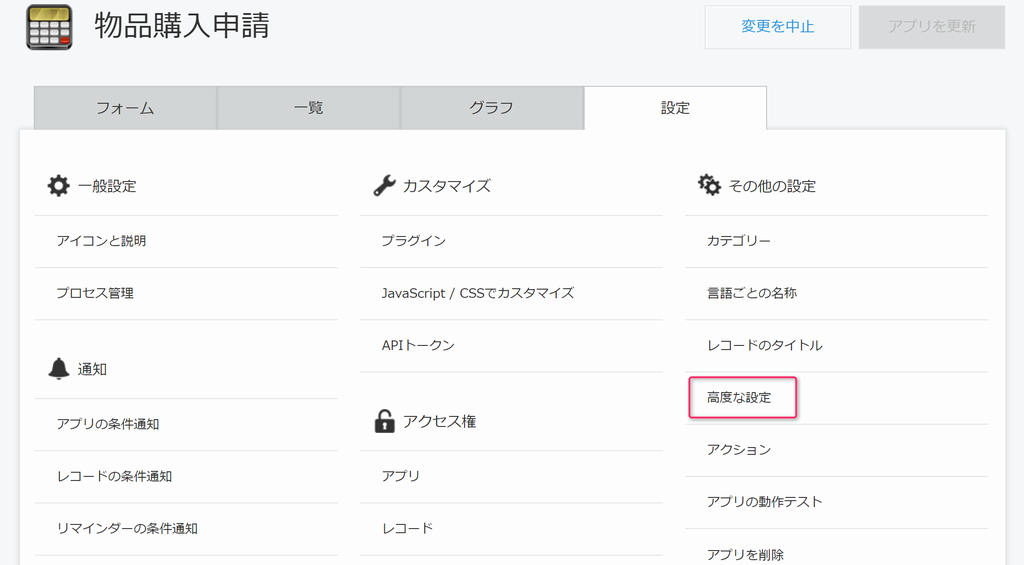Open アプリの条件通知 settings
Viewport: 1024px width, 565px height.
tap(108, 424)
